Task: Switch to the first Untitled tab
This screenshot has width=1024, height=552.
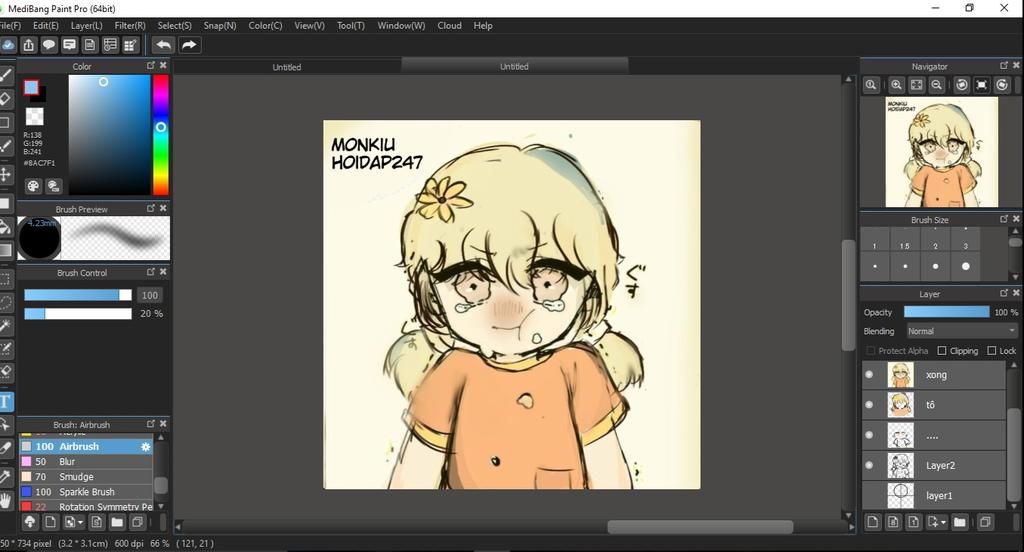Action: click(287, 67)
